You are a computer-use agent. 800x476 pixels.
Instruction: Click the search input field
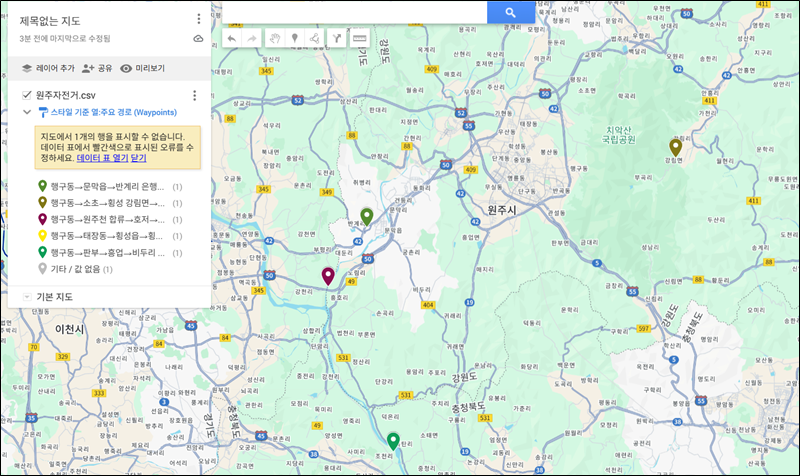(x=355, y=12)
